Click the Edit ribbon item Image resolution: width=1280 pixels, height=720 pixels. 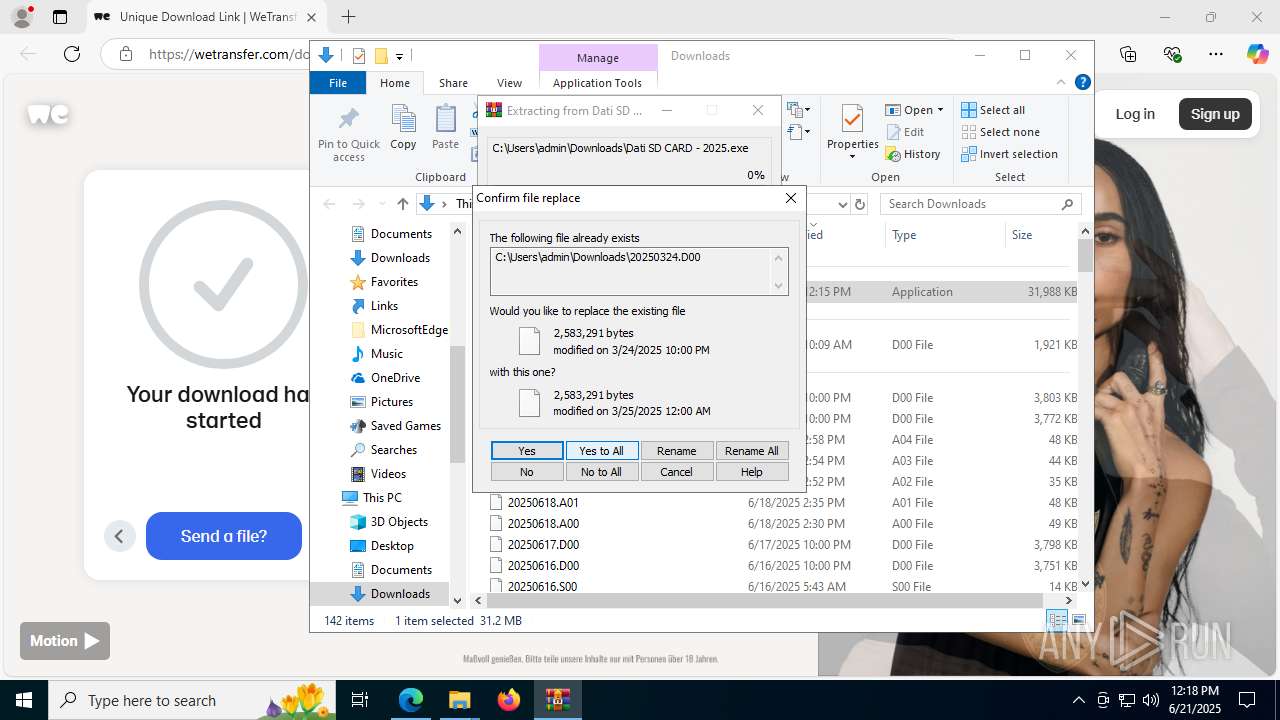point(905,132)
